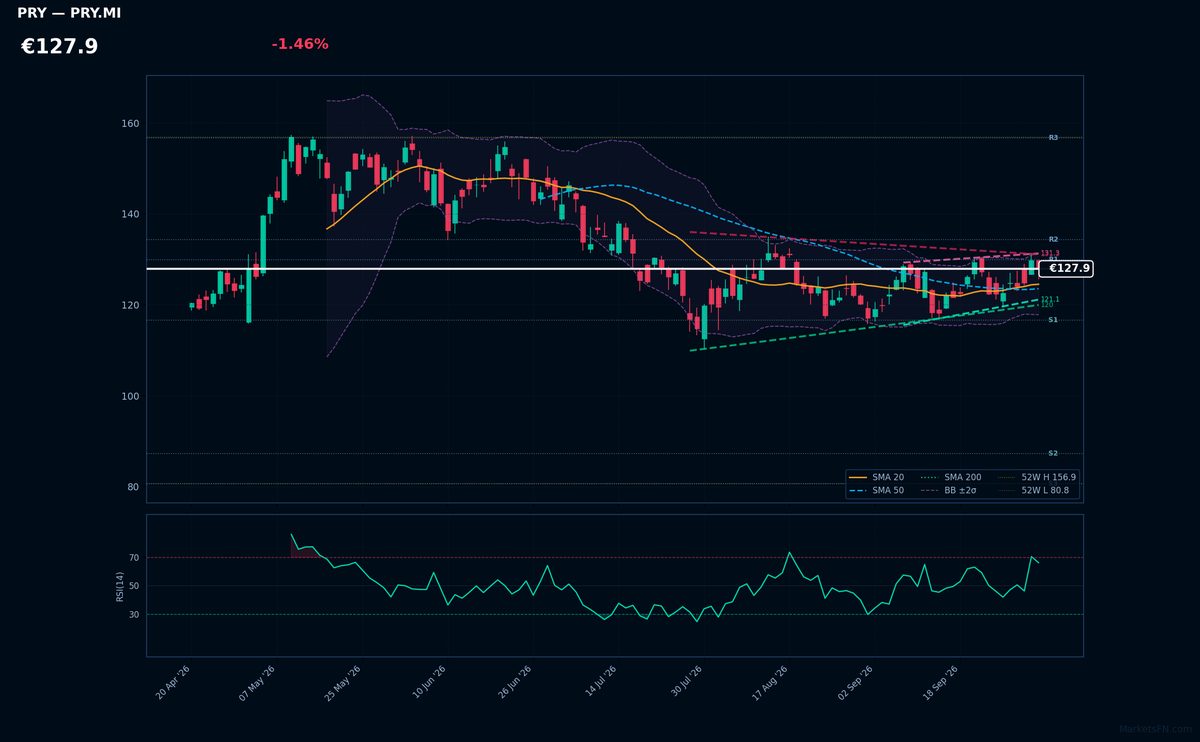Screen dimensions: 1200x742
Task: Click the RSI 30 level label
Action: tap(134, 615)
